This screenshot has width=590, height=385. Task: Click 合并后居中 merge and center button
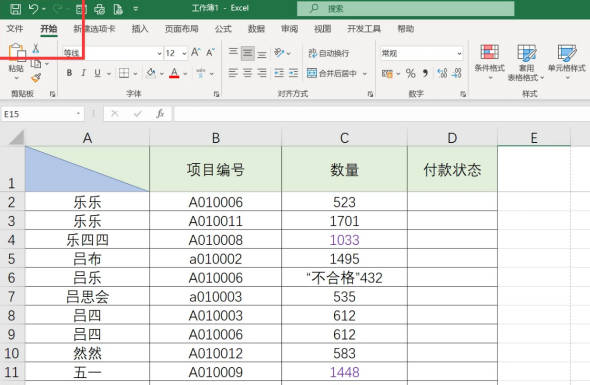tap(332, 73)
